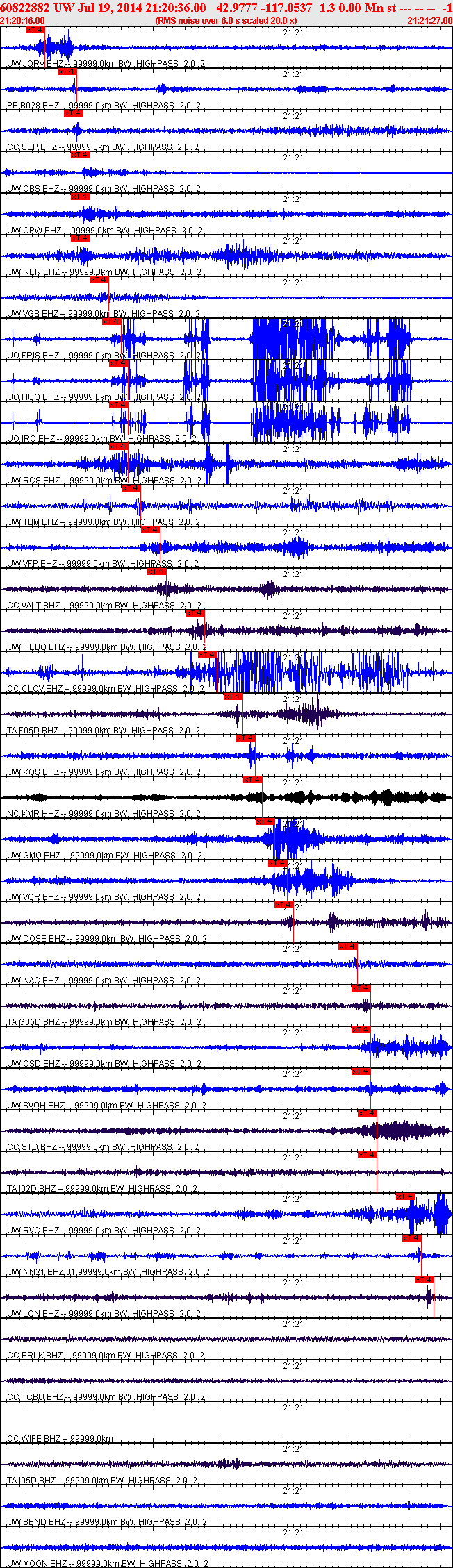The image size is (453, 1568).
Task: Click the 'UW OSD EHZ' station label
Action: [x=33, y=1064]
